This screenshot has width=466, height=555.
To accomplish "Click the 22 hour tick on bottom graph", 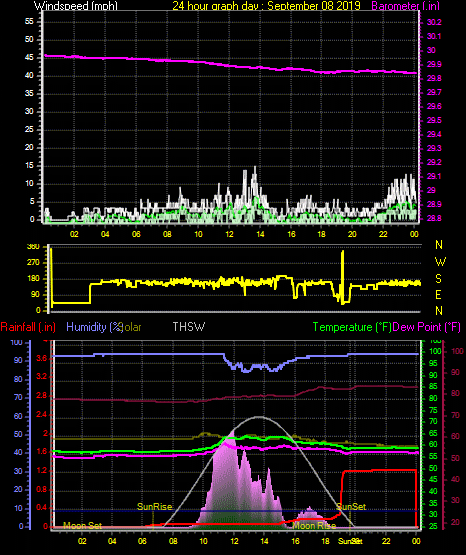I will click(386, 541).
